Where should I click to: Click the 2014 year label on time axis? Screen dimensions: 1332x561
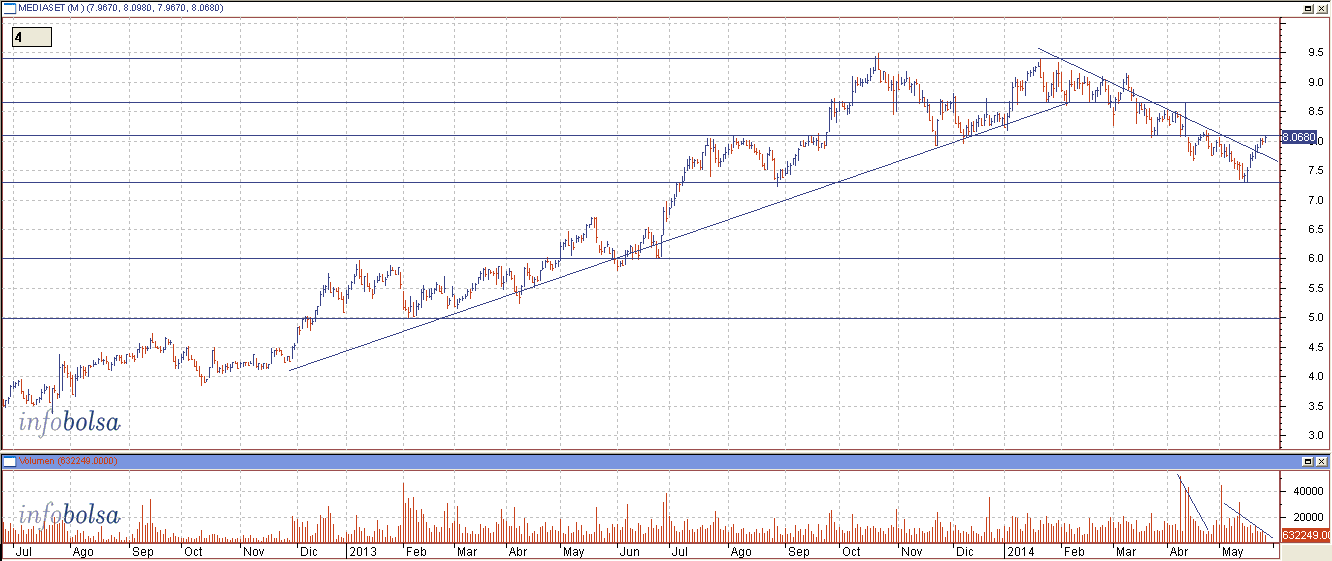point(1018,551)
